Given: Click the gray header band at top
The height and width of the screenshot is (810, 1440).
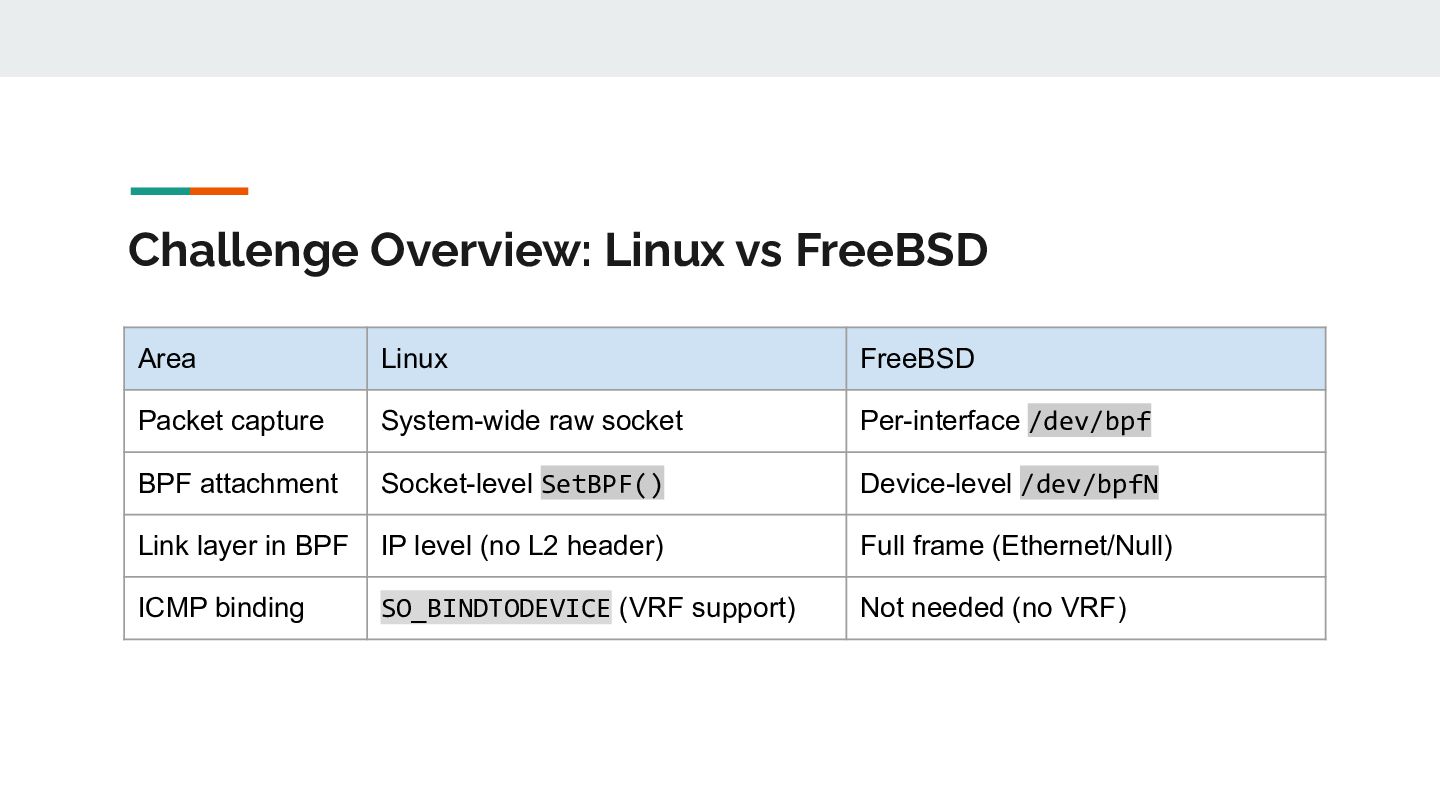Looking at the screenshot, I should 720,38.
